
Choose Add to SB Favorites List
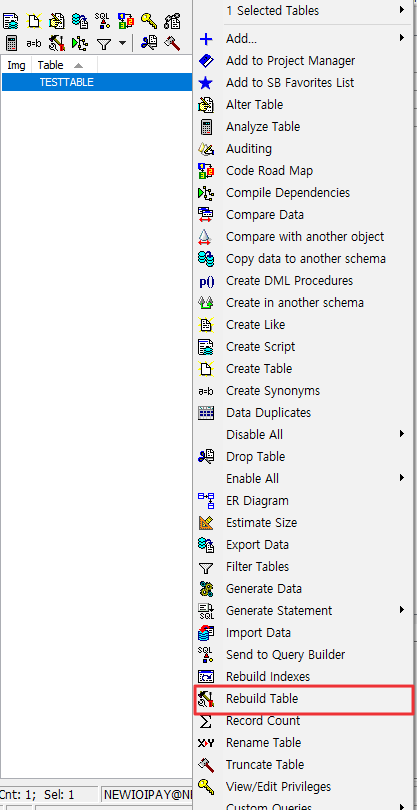[303, 83]
